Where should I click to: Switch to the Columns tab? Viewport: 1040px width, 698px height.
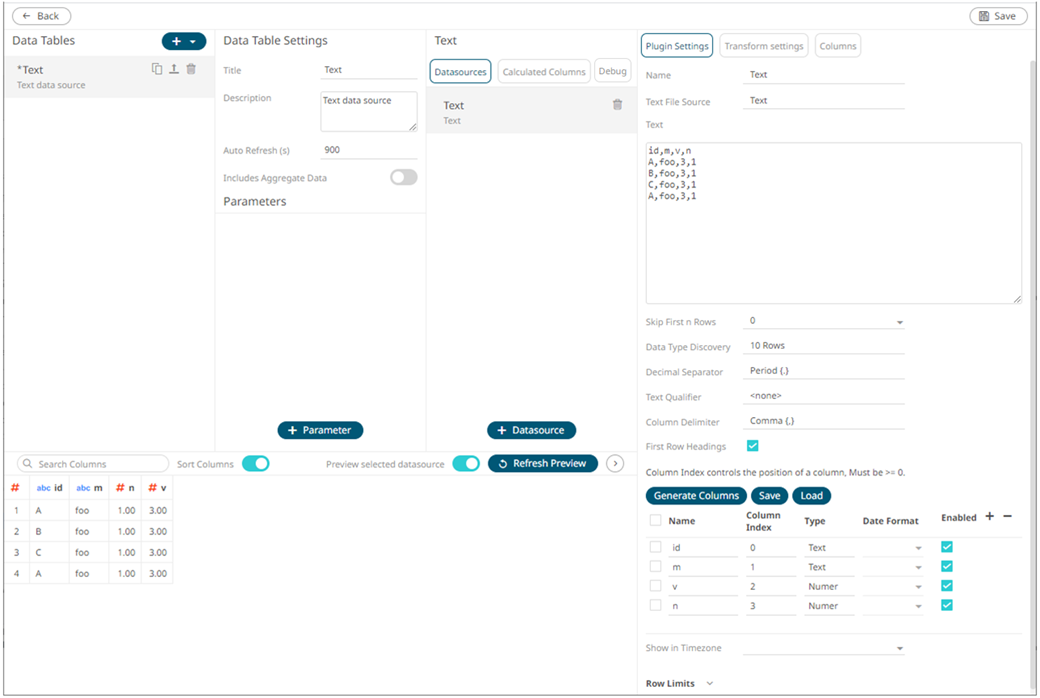tap(838, 46)
